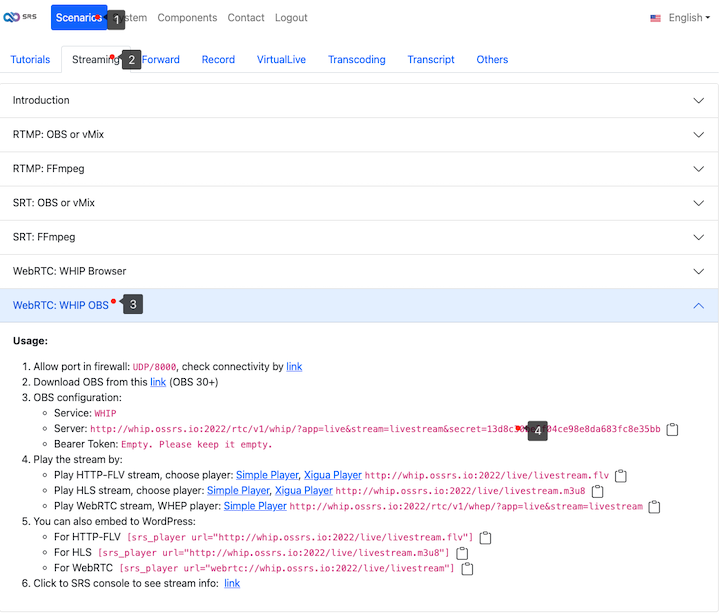Open the OBS download link
This screenshot has height=614, width=720.
tap(158, 382)
